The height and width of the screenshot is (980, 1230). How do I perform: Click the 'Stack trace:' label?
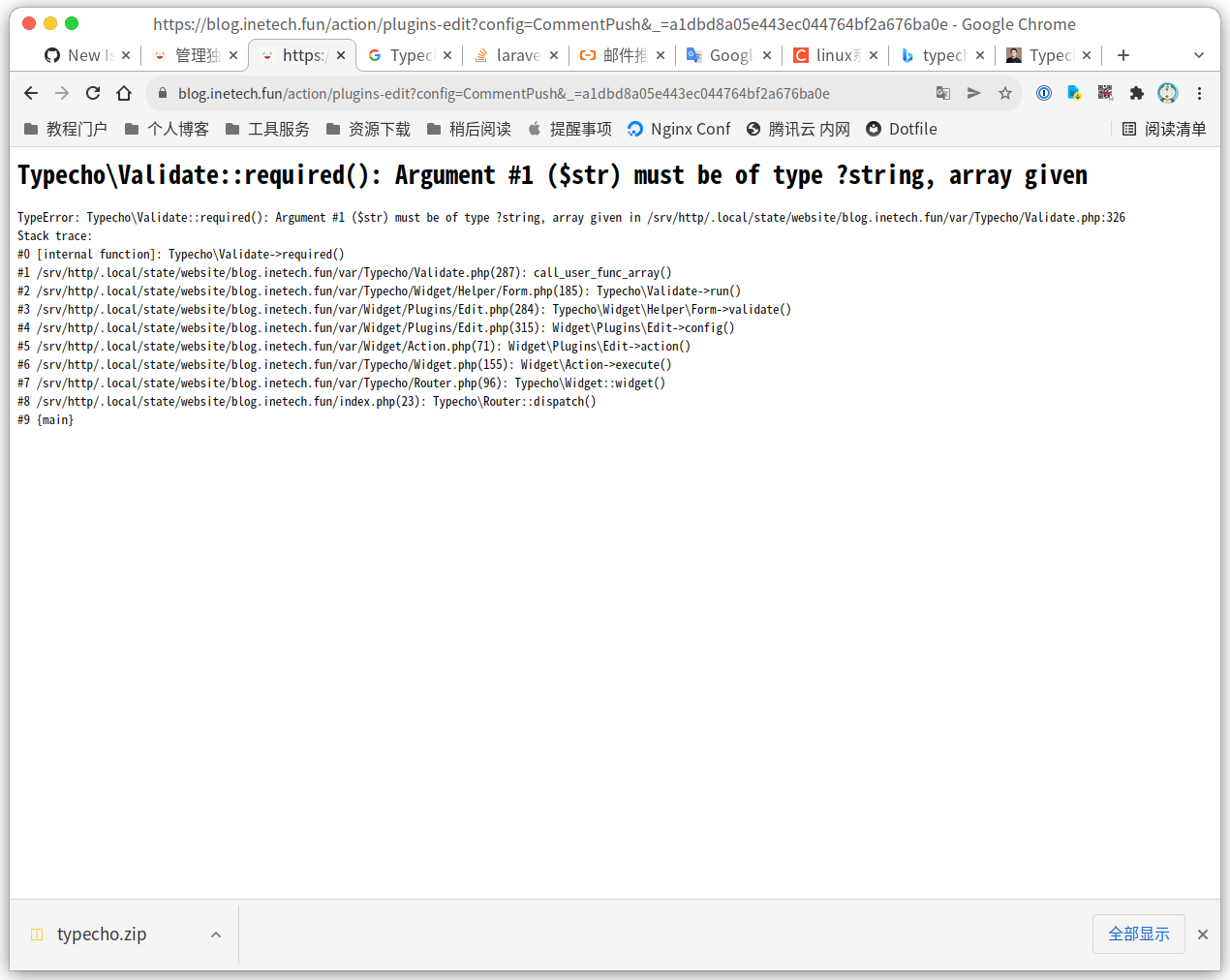pyautogui.click(x=55, y=236)
